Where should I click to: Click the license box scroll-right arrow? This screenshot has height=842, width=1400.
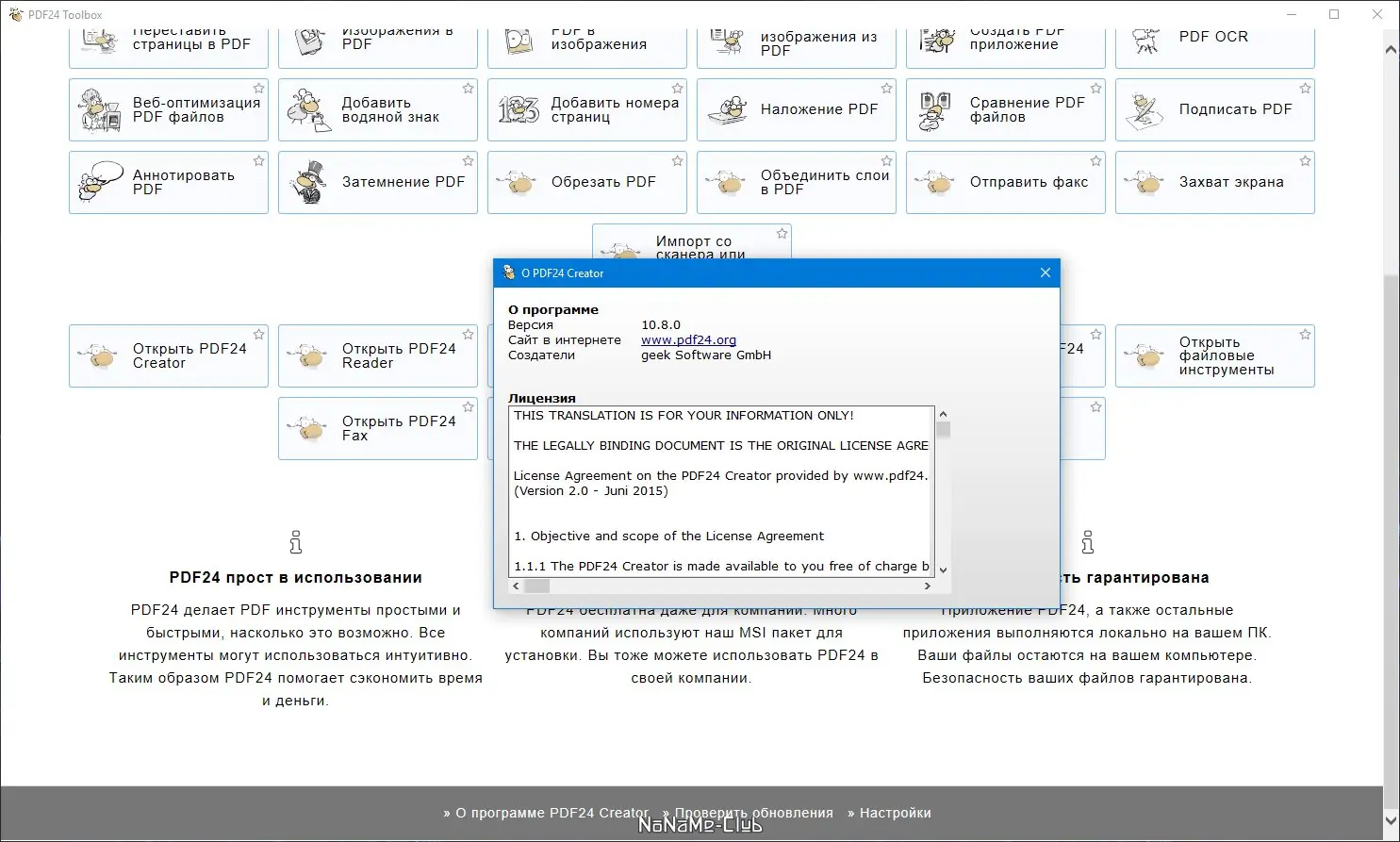tap(928, 586)
